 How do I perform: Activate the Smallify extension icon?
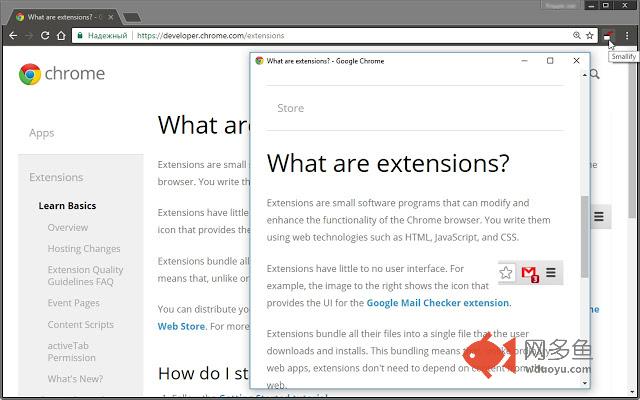608,36
